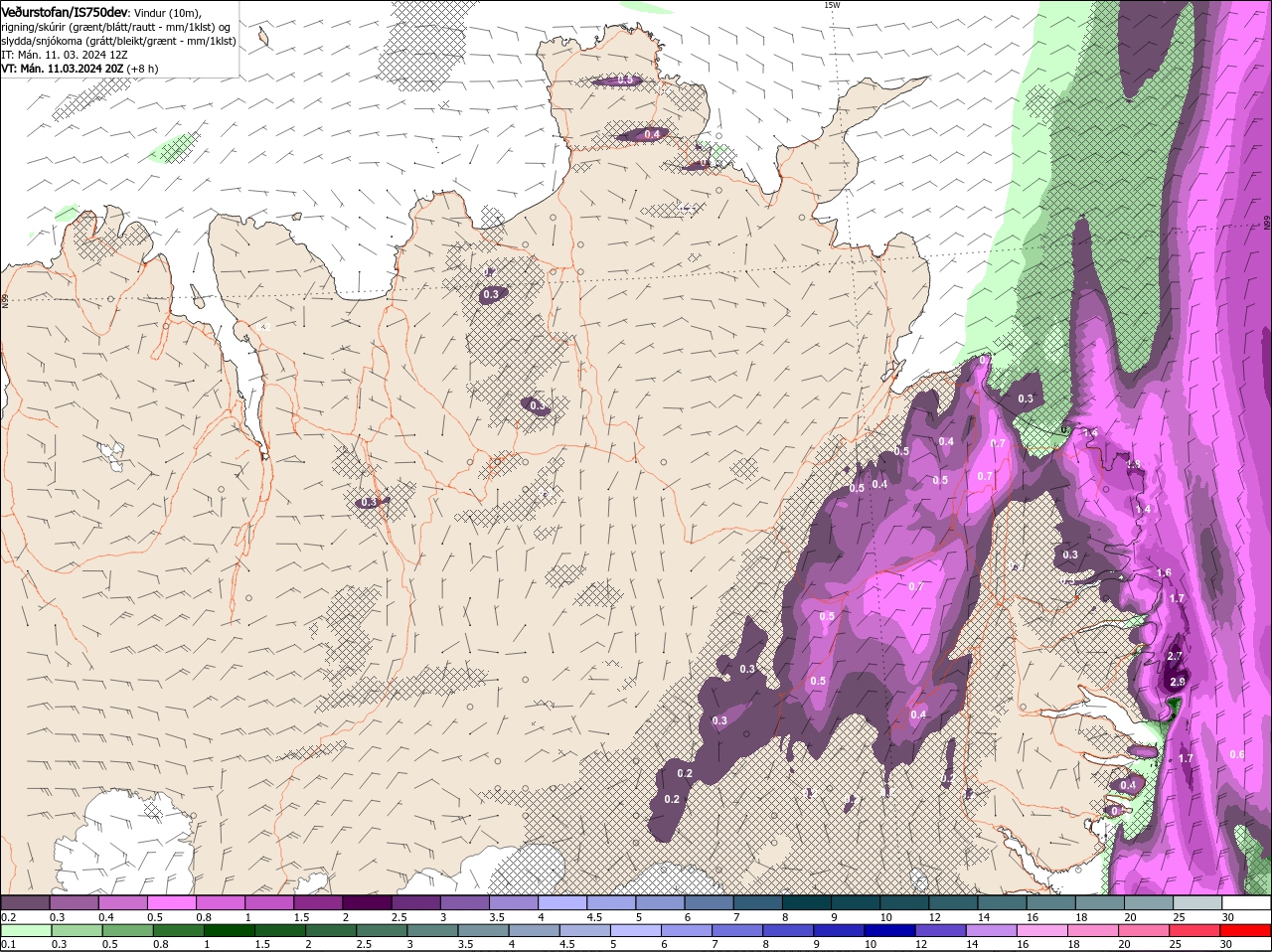The width and height of the screenshot is (1272, 952).
Task: Click the 0.6 value in the pink band
Action: tap(1237, 754)
